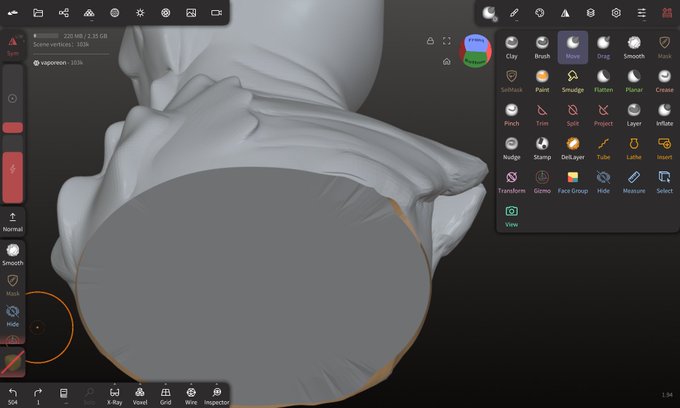Select the Inflate tool
Viewport: 680px width, 408px height.
(664, 115)
